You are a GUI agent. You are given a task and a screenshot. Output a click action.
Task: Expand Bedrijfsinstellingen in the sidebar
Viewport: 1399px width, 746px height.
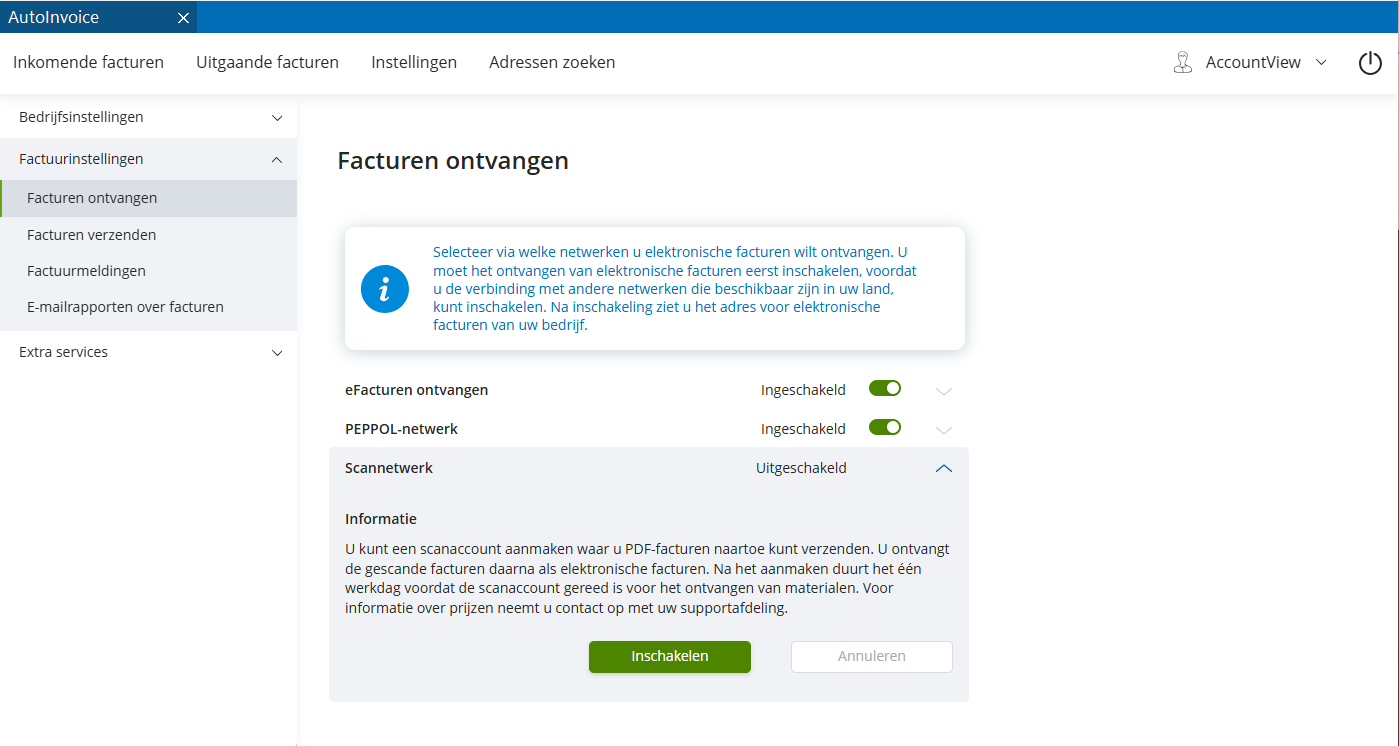pyautogui.click(x=277, y=118)
